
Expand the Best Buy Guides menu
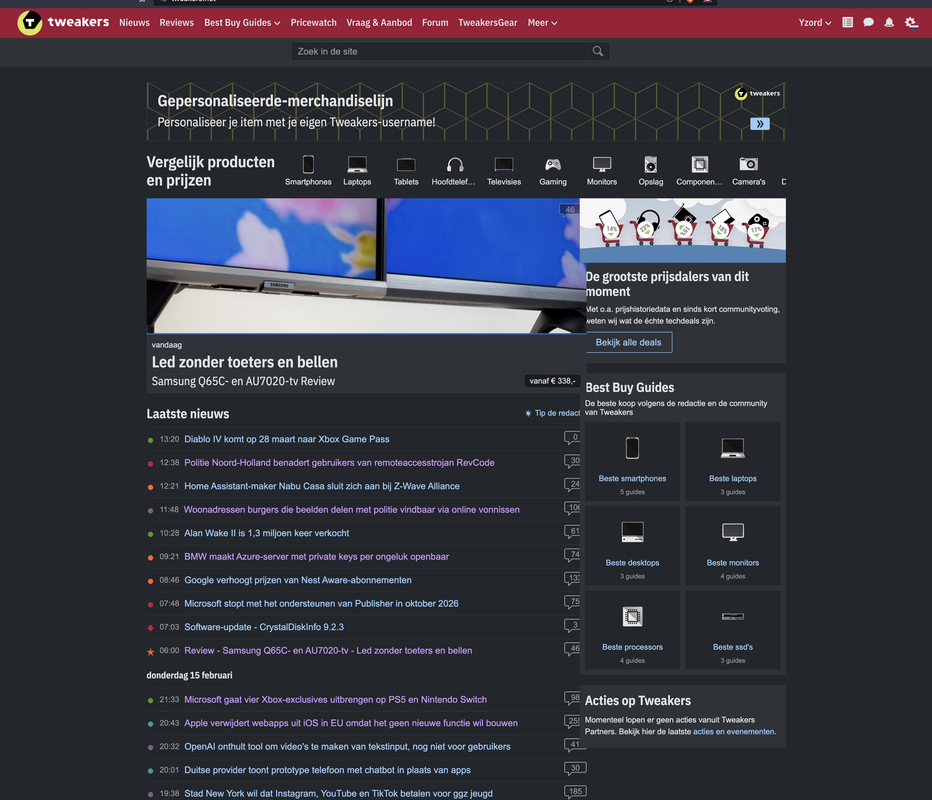242,23
